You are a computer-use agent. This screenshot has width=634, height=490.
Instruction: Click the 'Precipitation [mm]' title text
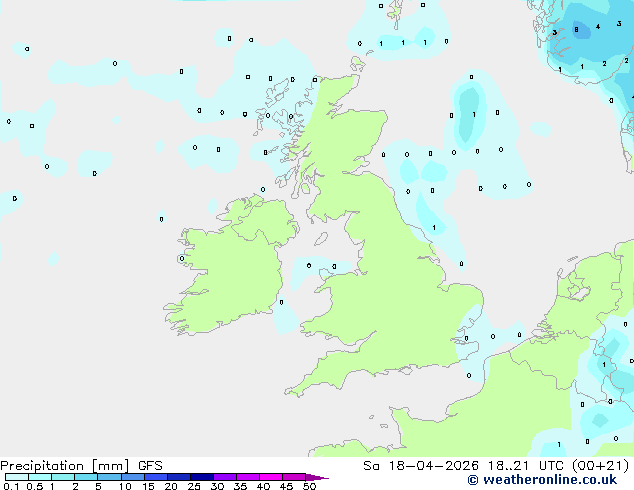coord(65,466)
